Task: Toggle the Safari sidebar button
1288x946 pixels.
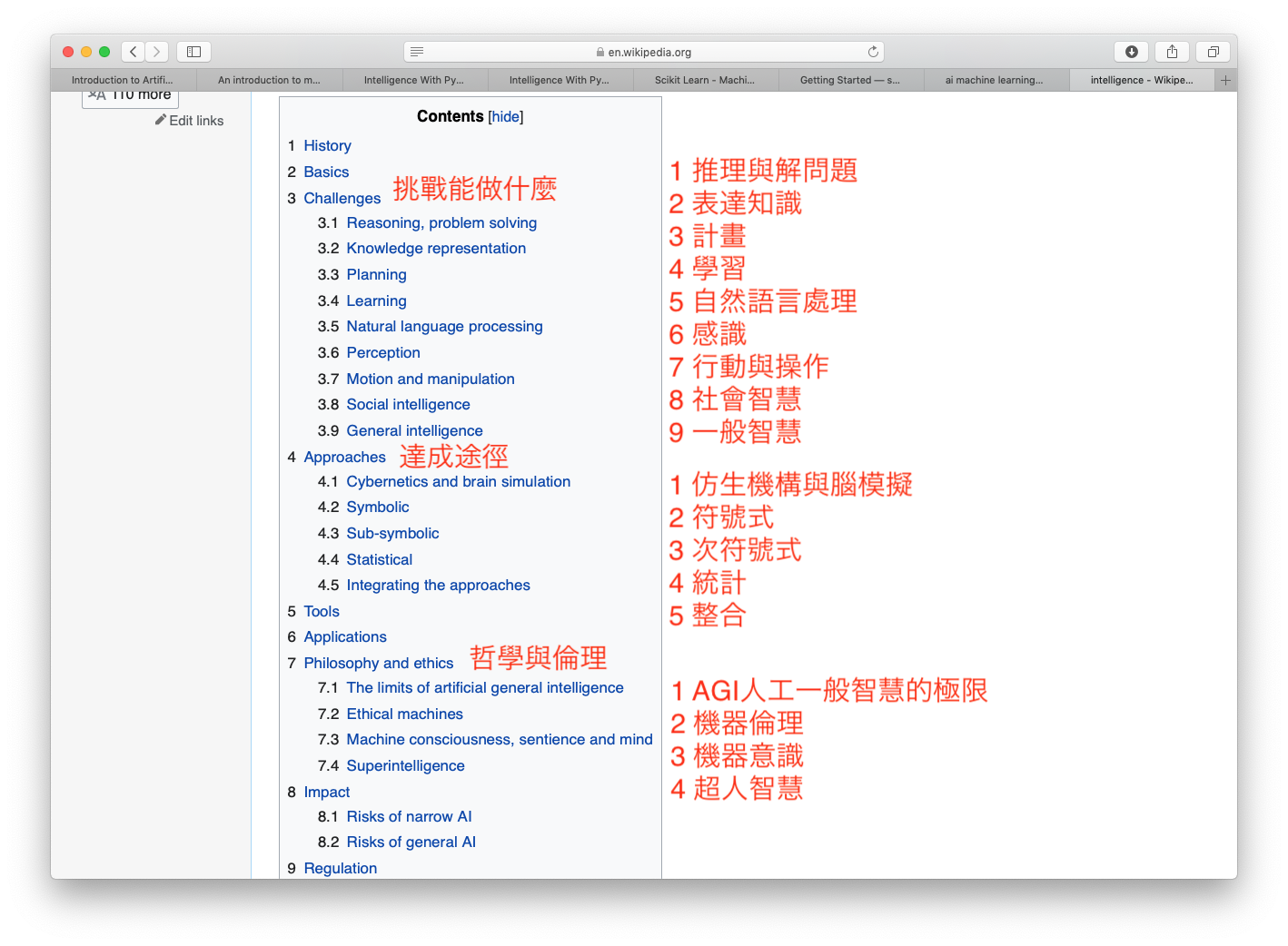Action: 193,52
